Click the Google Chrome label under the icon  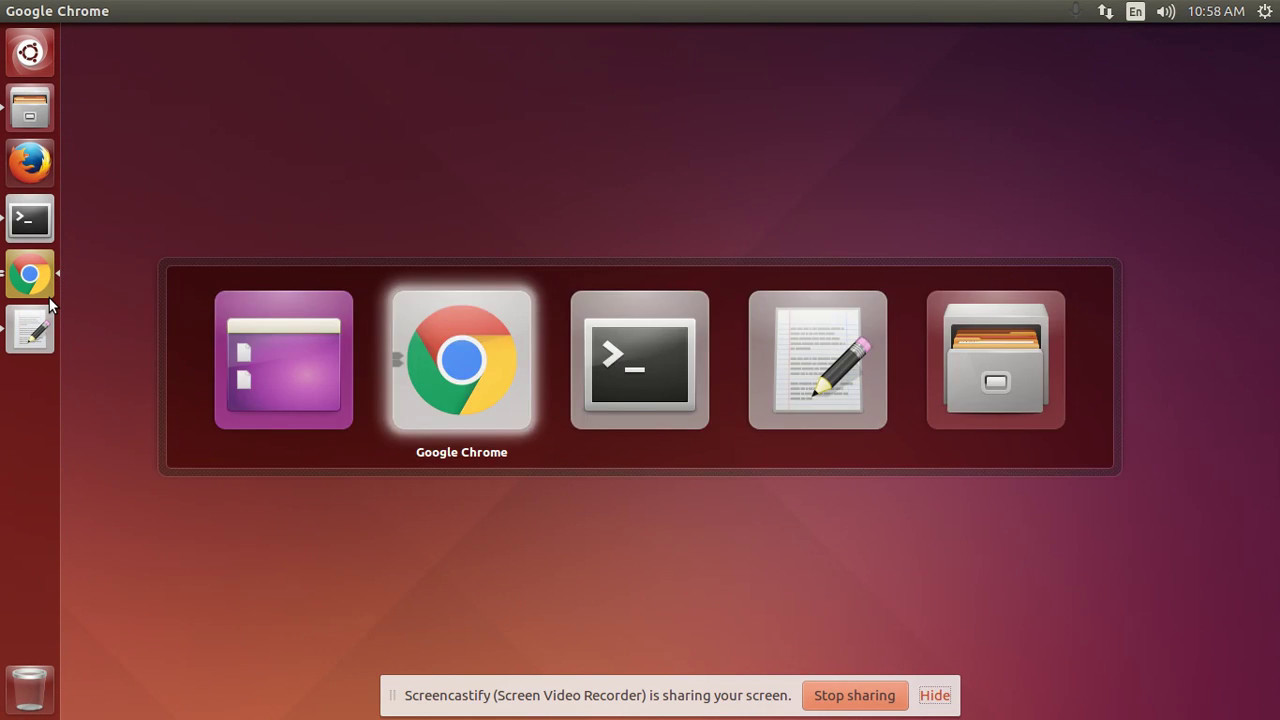point(462,452)
